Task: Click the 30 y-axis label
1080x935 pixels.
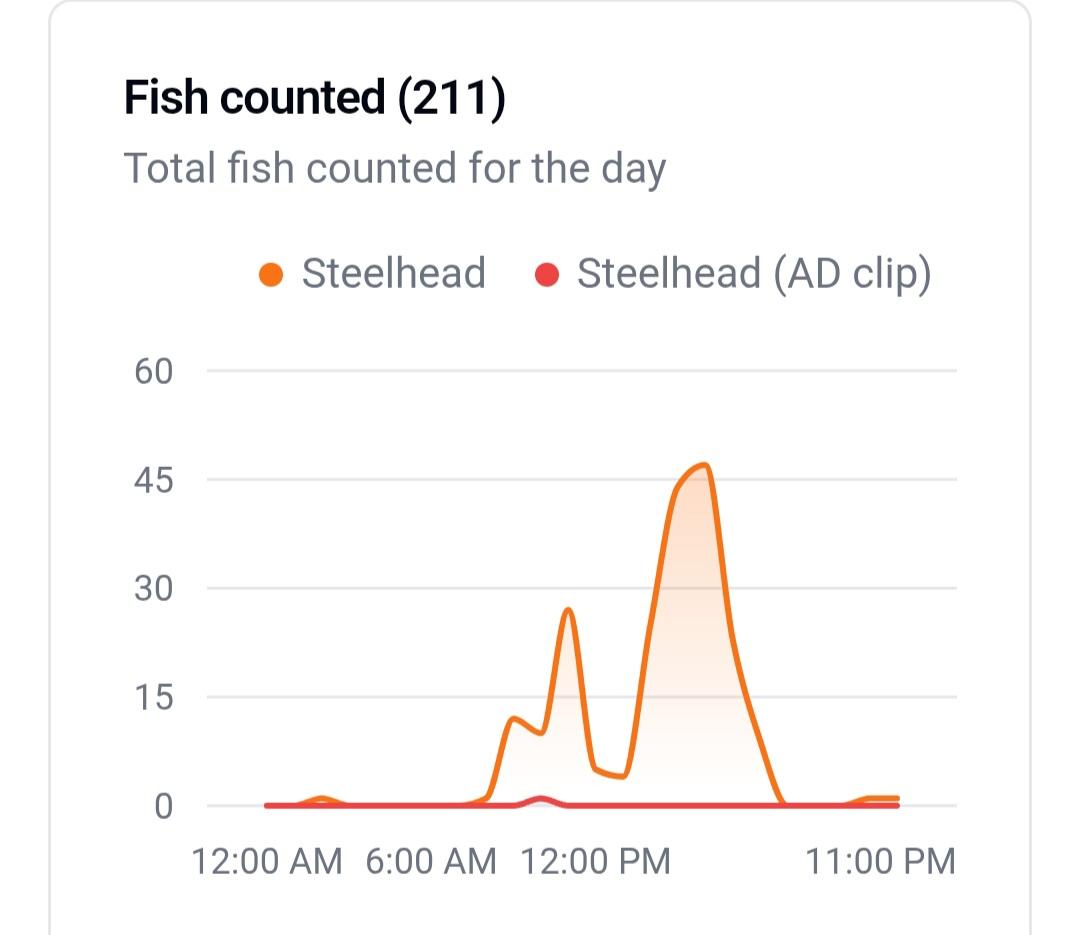Action: point(153,589)
